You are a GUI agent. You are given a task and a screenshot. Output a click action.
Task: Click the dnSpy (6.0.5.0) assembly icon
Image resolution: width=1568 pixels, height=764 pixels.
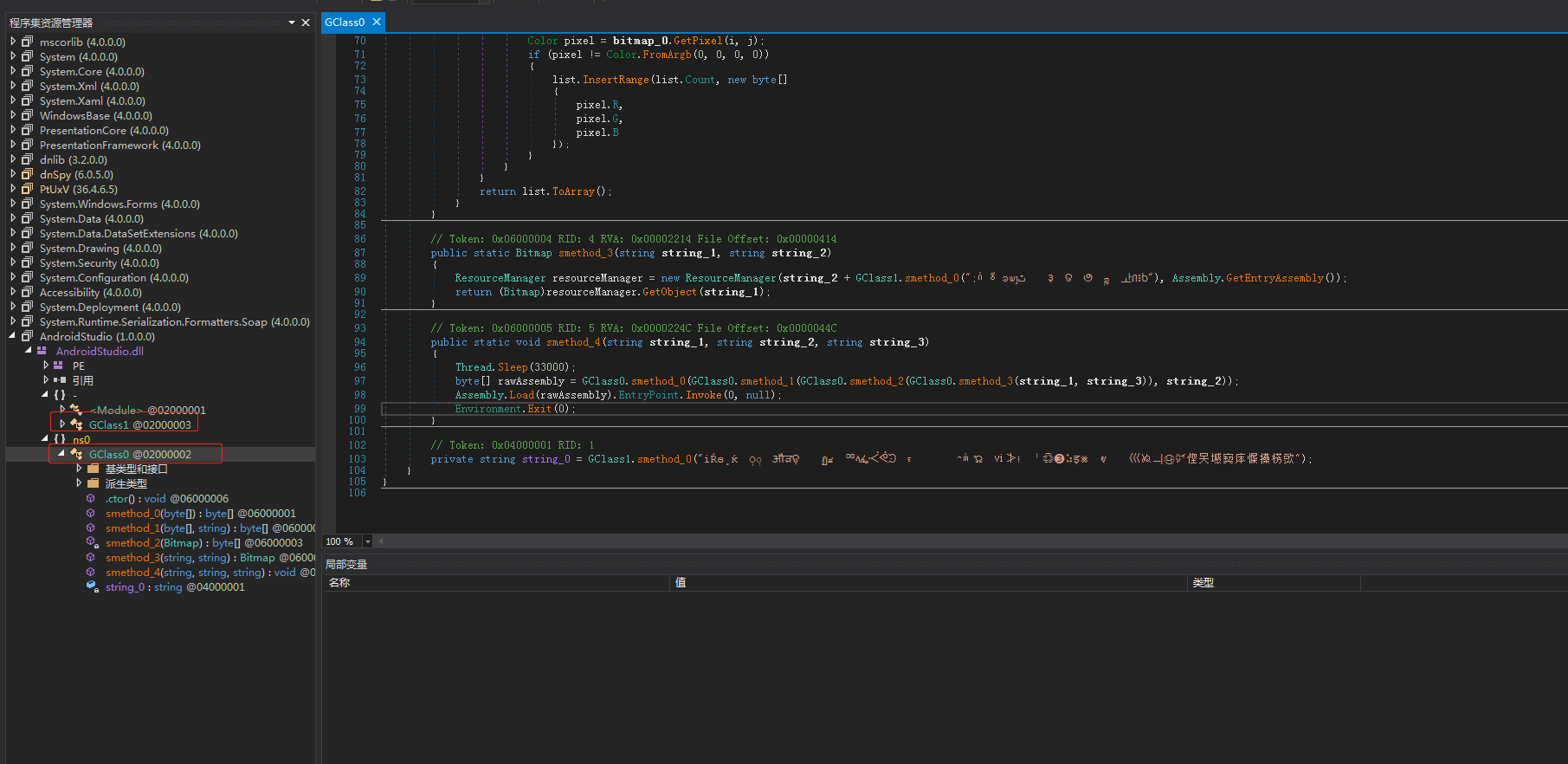(27, 174)
